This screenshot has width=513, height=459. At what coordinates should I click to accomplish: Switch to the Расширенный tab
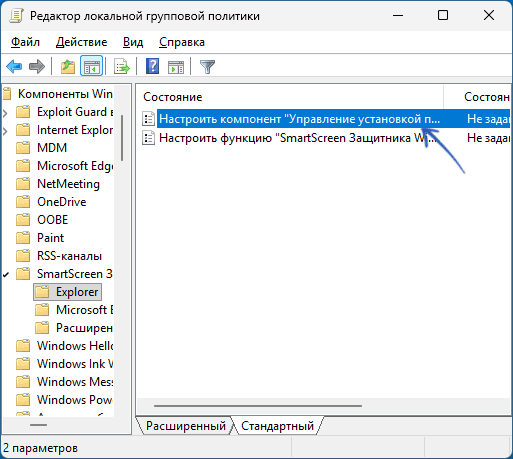pyautogui.click(x=185, y=426)
